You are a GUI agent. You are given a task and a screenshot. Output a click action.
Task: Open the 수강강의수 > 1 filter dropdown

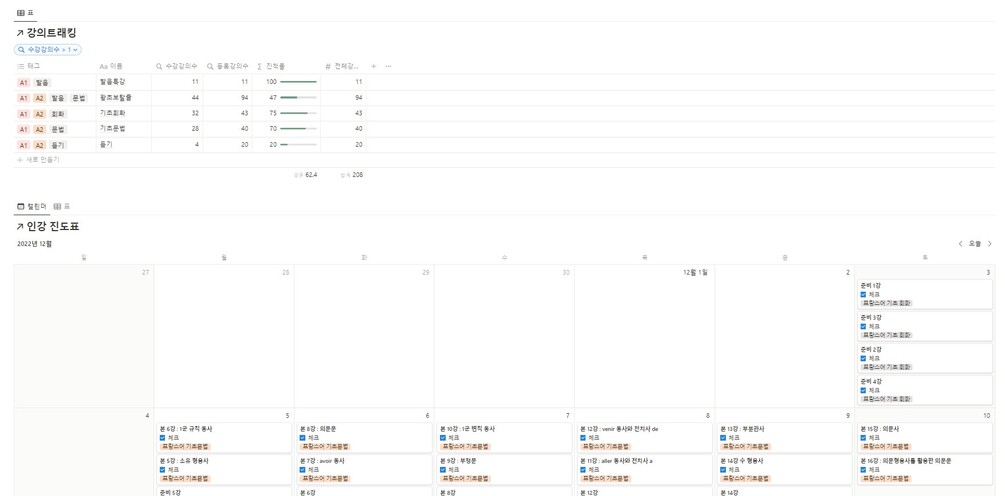tap(47, 49)
